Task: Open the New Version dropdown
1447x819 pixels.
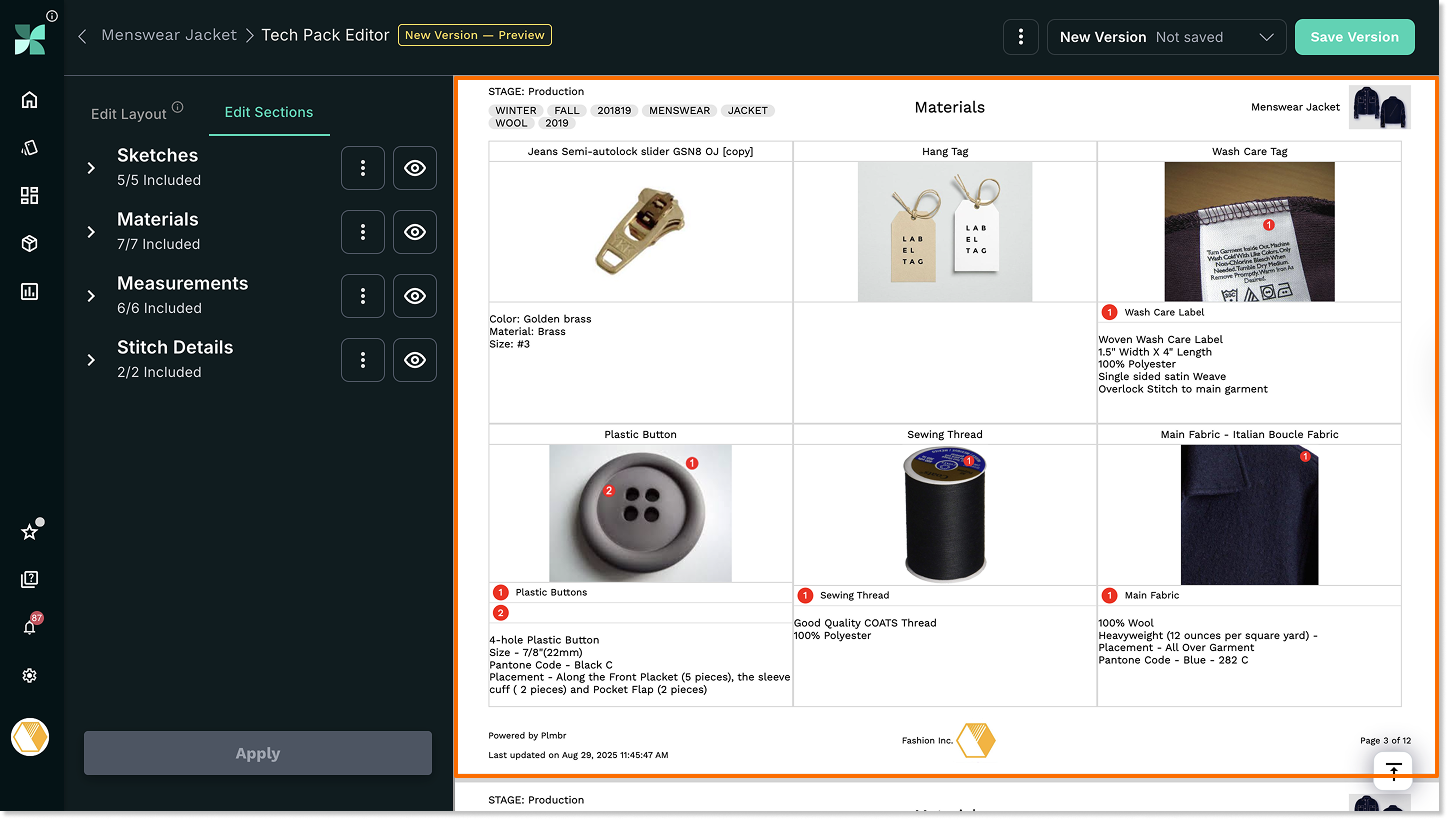Action: coord(1166,37)
